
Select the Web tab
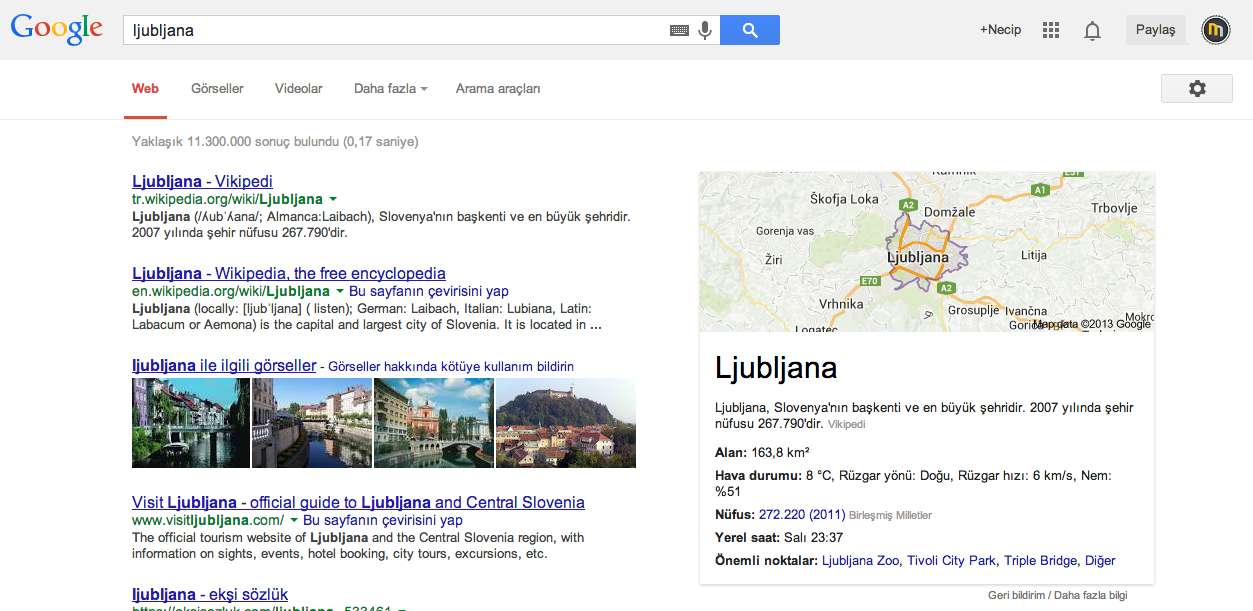[145, 89]
